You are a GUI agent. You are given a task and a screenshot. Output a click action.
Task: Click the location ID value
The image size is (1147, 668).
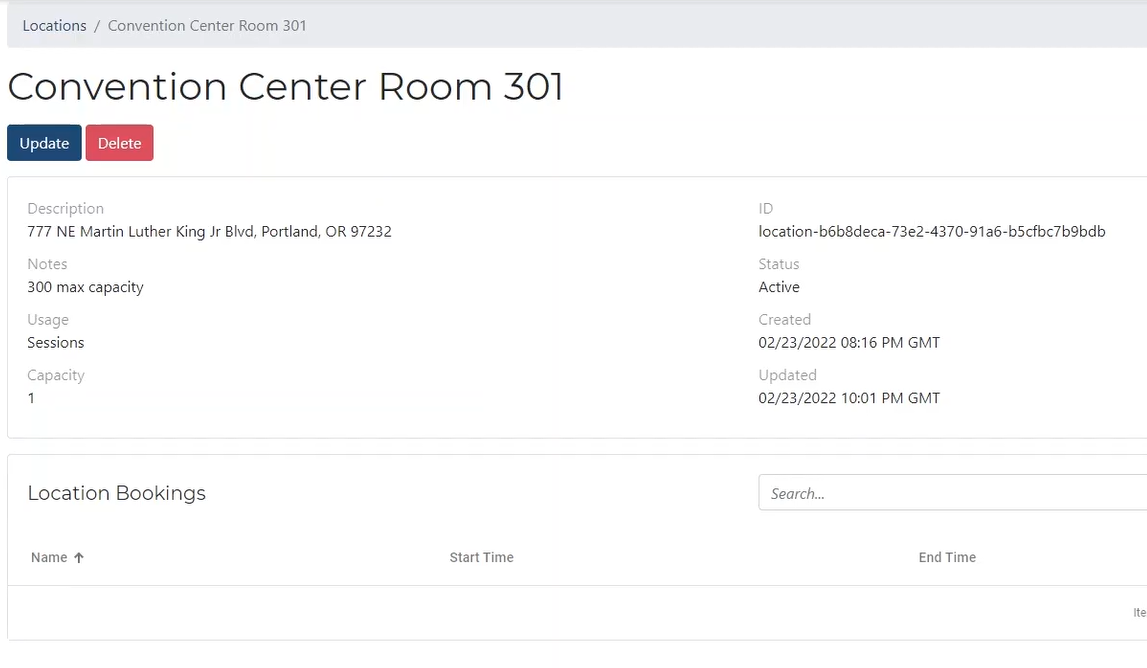coord(931,232)
